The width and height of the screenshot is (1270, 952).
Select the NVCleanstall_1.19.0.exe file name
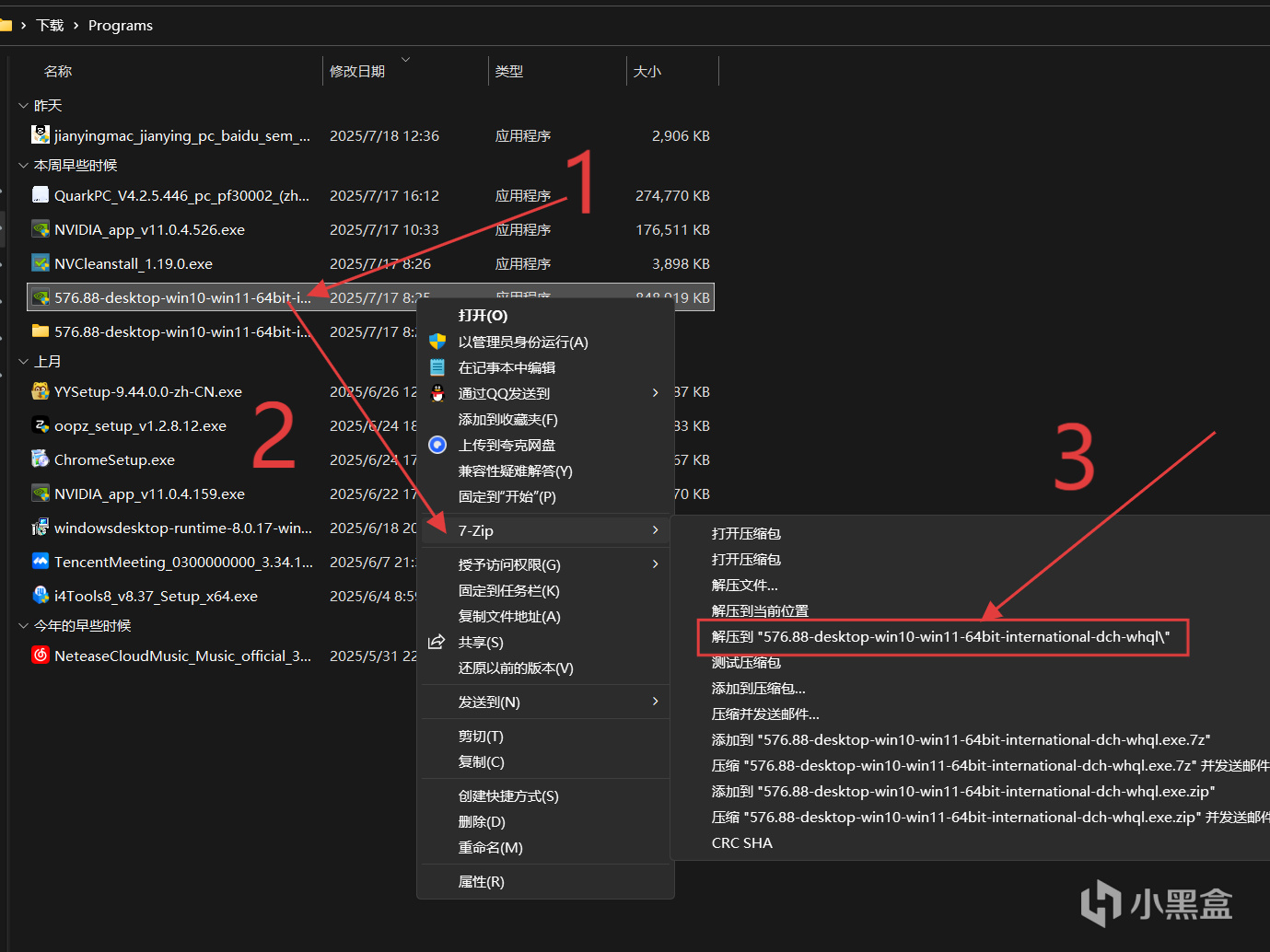pyautogui.click(x=134, y=263)
